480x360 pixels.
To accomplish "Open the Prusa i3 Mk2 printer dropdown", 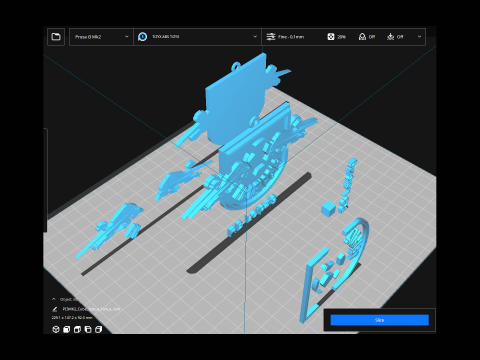I will [101, 37].
